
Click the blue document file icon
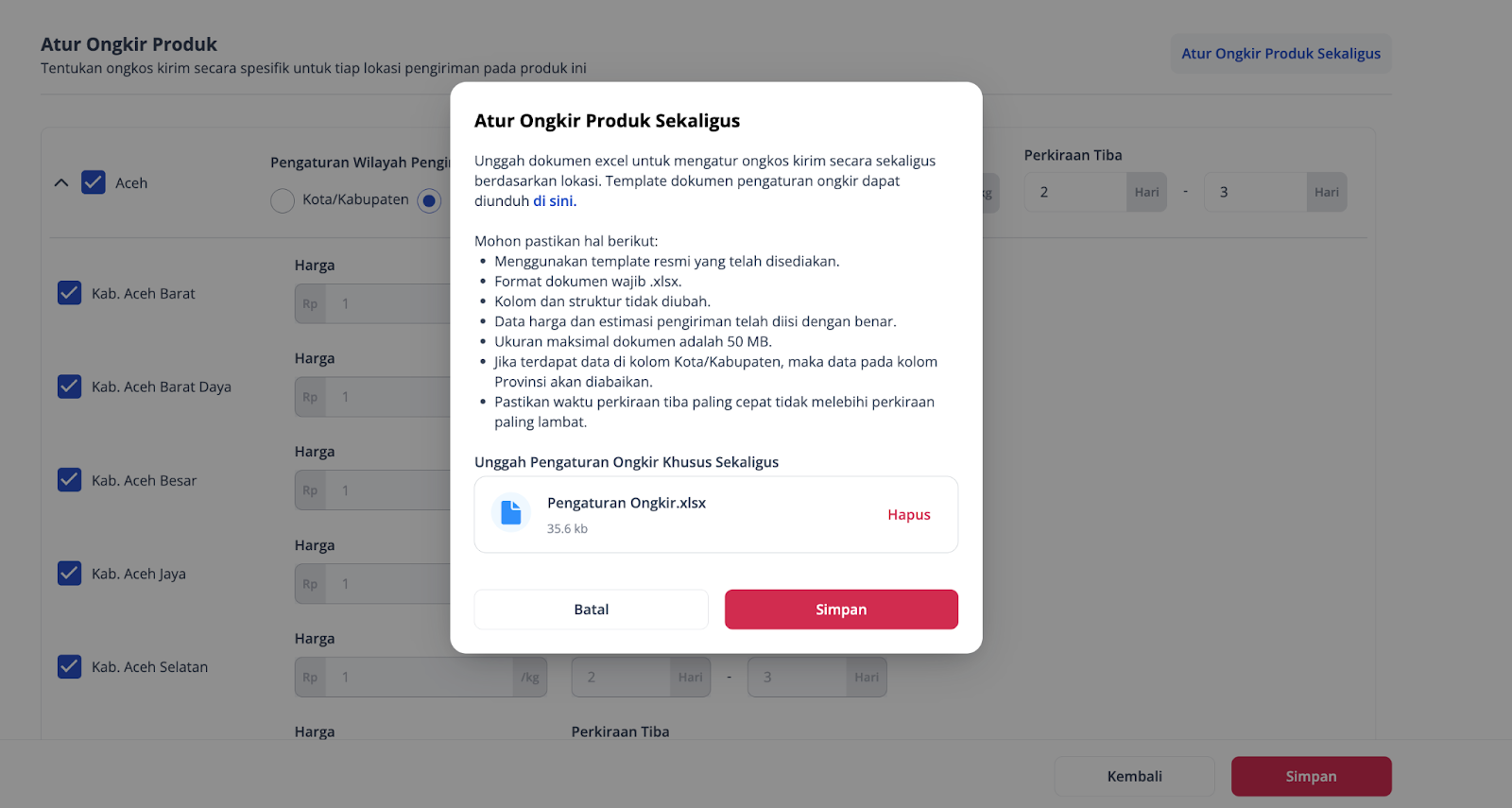tap(510, 512)
